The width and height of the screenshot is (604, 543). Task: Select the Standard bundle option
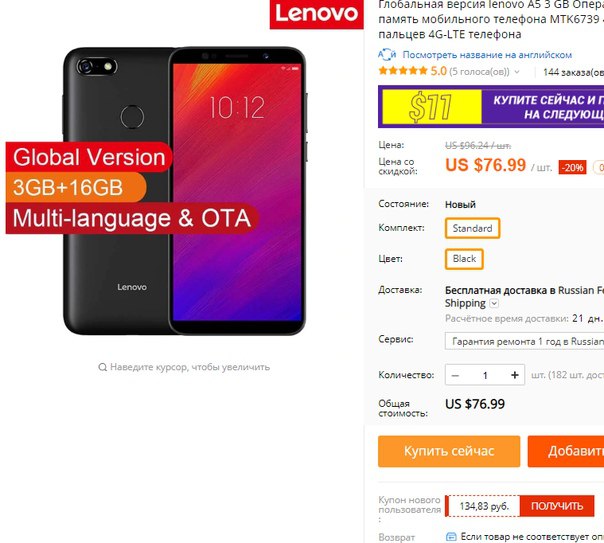(x=472, y=228)
